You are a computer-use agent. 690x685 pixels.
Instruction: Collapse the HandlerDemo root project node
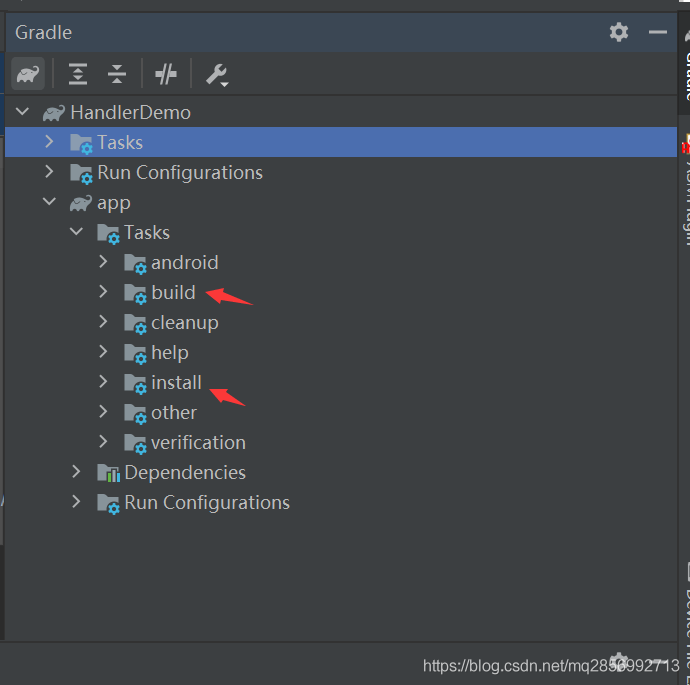click(x=23, y=112)
